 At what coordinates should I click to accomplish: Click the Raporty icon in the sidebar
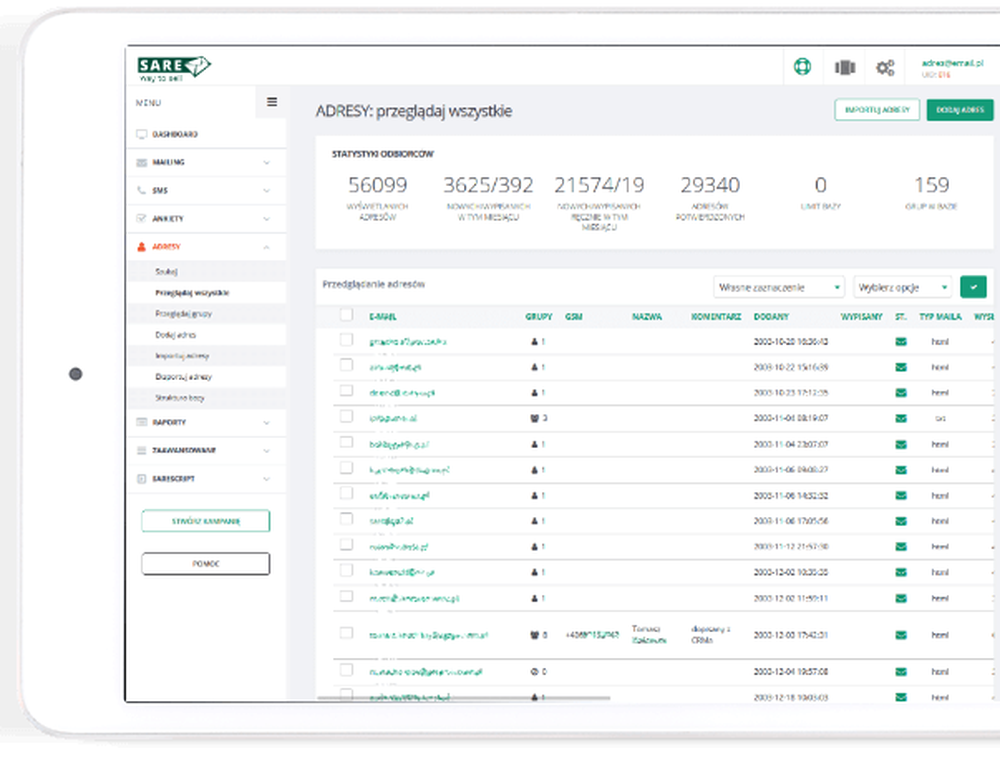coord(142,422)
